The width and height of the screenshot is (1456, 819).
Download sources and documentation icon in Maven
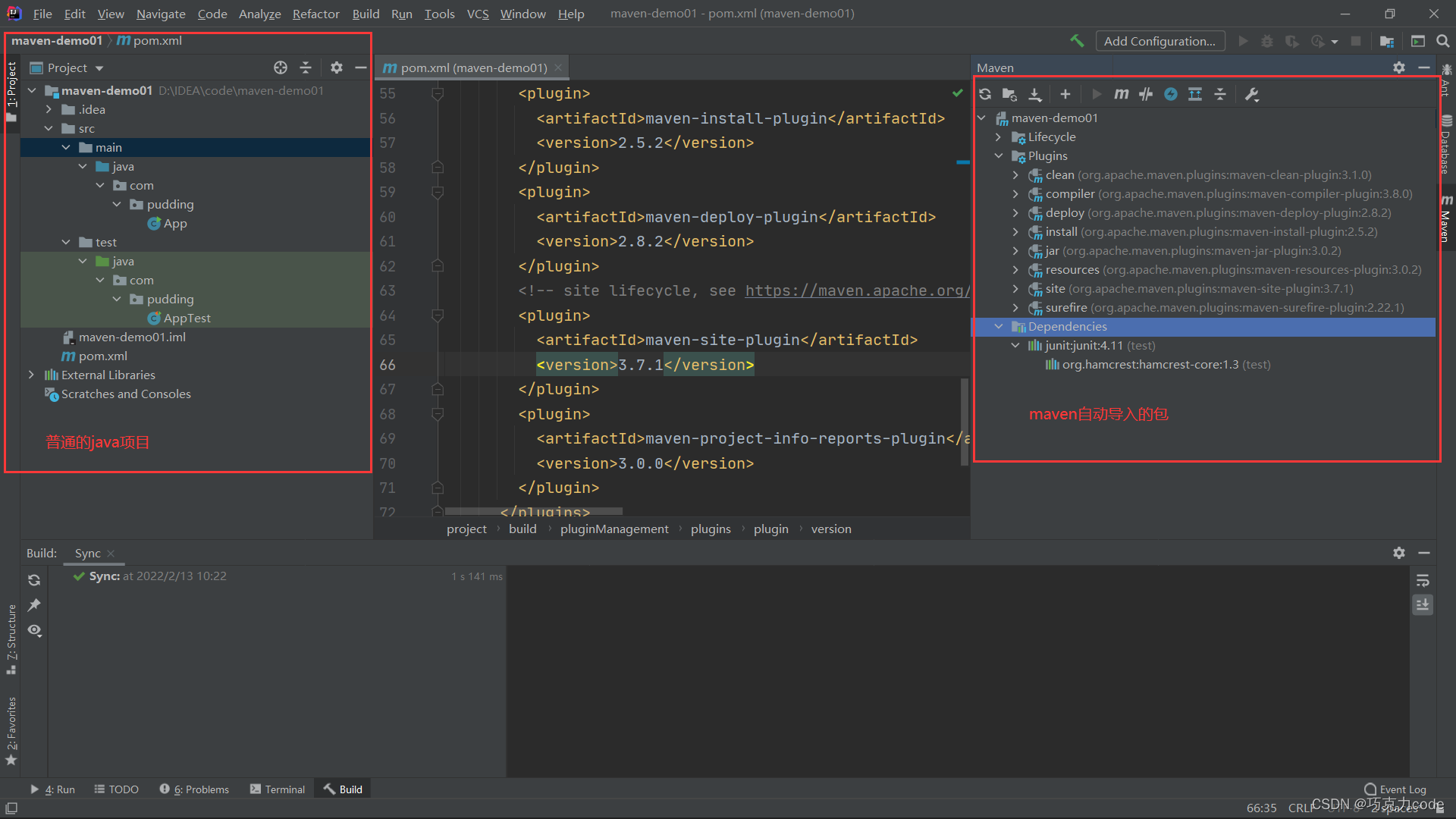1035,94
